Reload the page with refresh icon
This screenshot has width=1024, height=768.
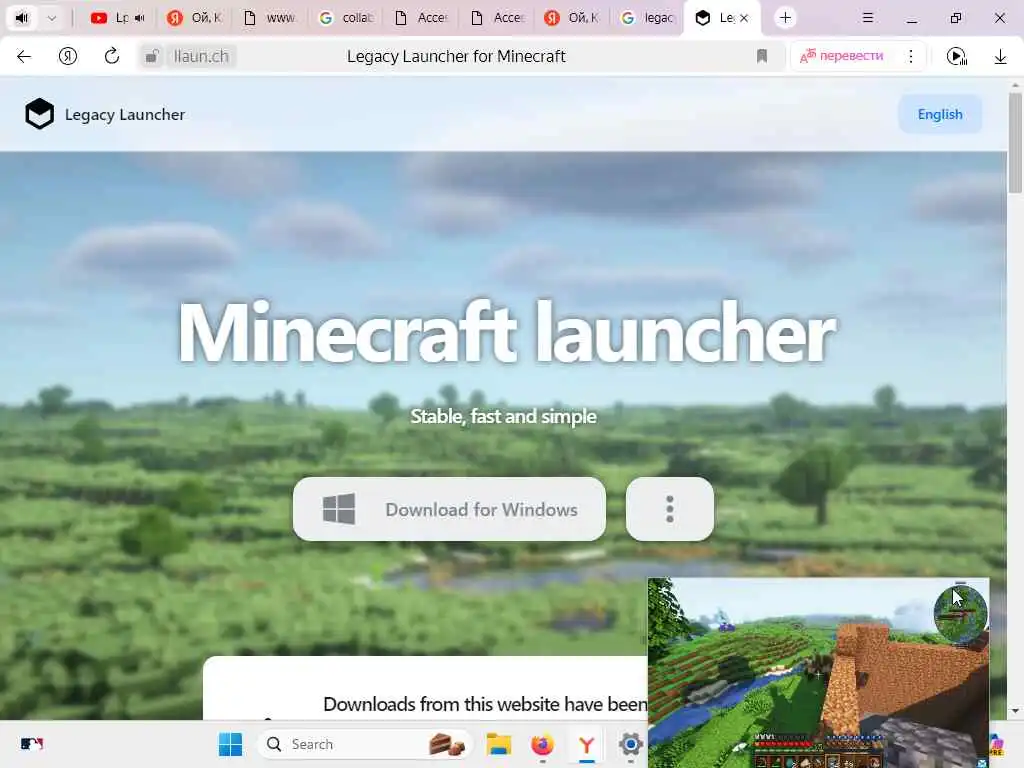pyautogui.click(x=112, y=56)
